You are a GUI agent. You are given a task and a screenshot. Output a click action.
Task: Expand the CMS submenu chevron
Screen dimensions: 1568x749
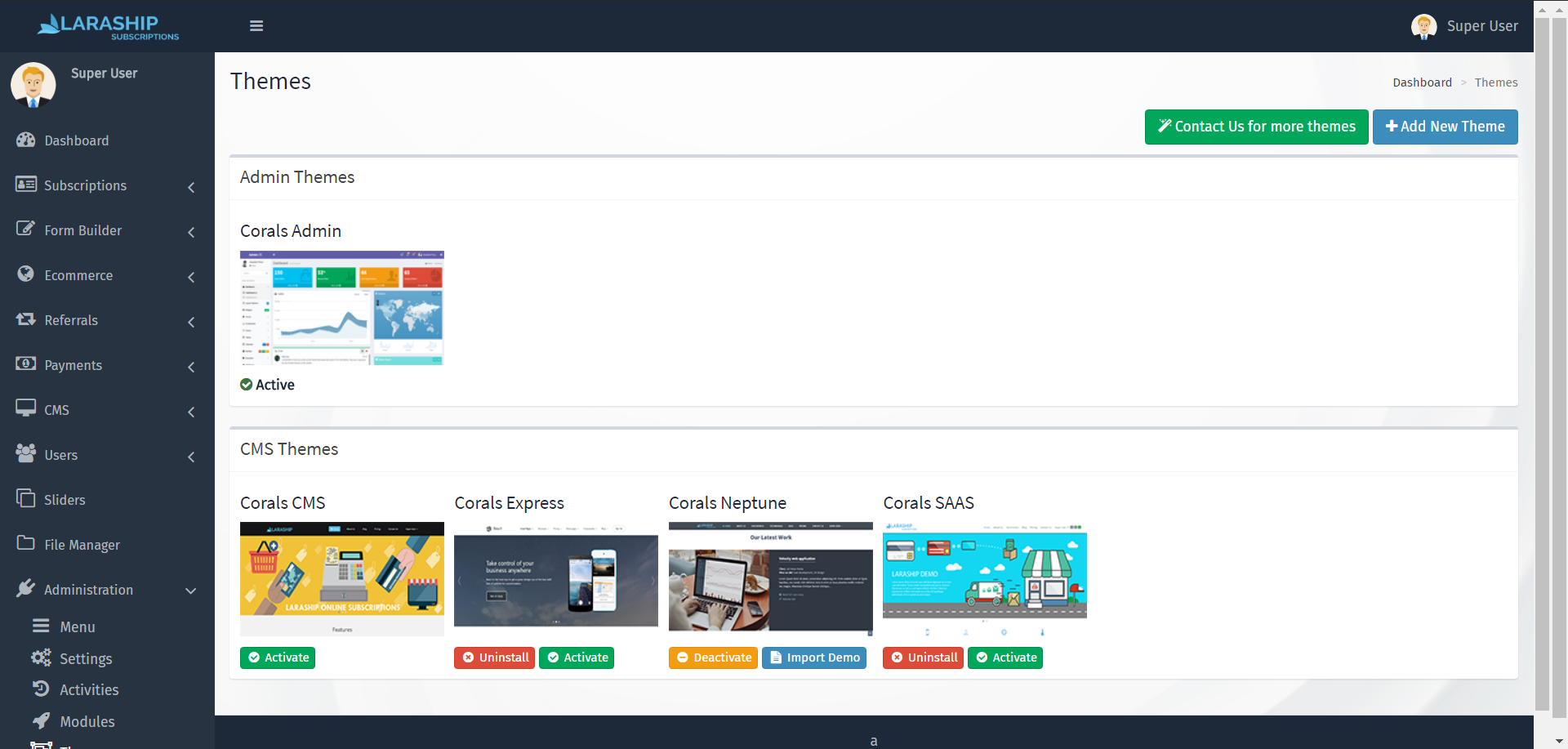[191, 412]
